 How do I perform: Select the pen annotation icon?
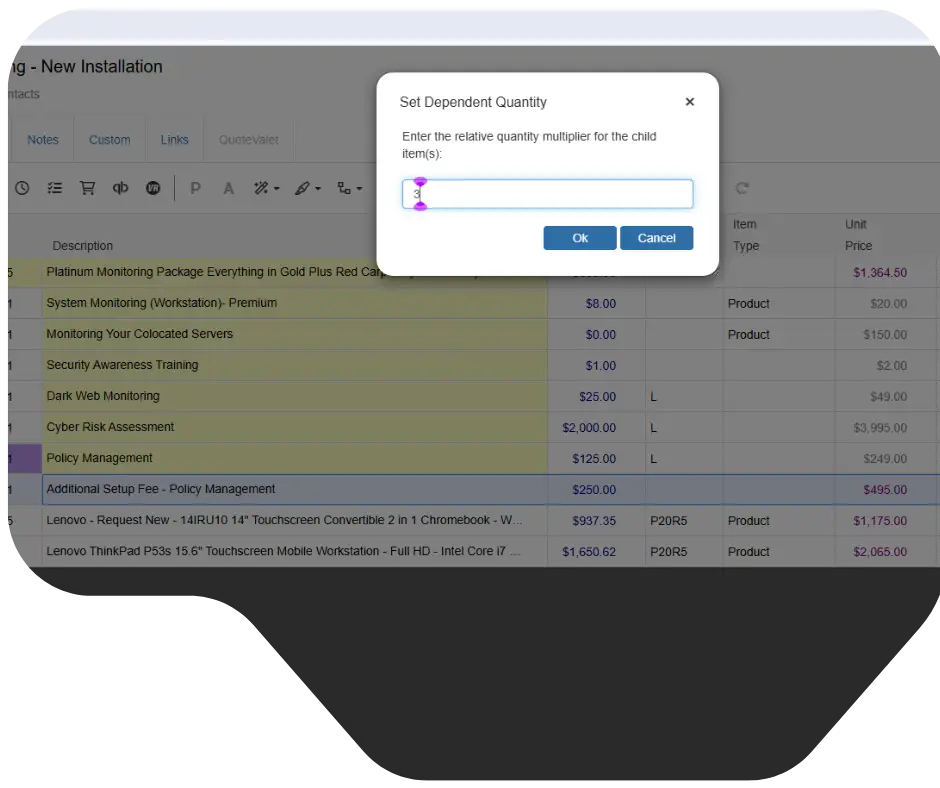point(300,188)
